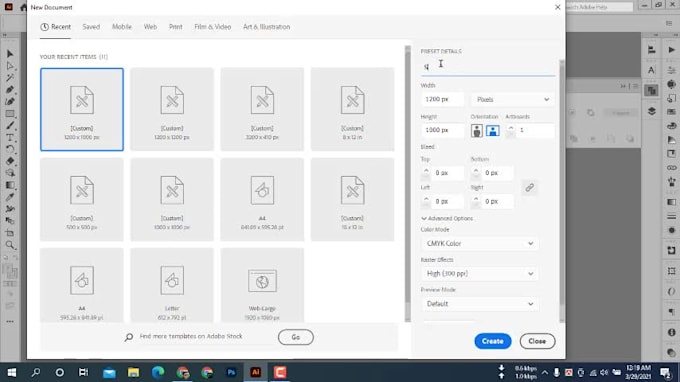
Task: Adjust the Artboards count stepper
Action: (511, 130)
